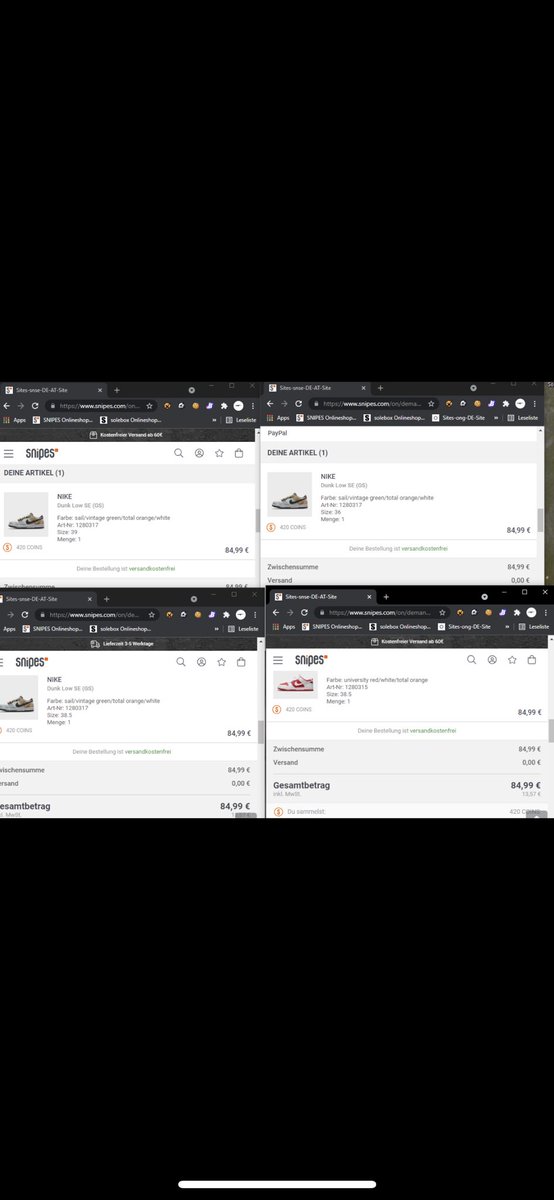Image resolution: width=554 pixels, height=1200 pixels.
Task: Open account icon in the sail Size 38.5 window
Action: [x=201, y=662]
